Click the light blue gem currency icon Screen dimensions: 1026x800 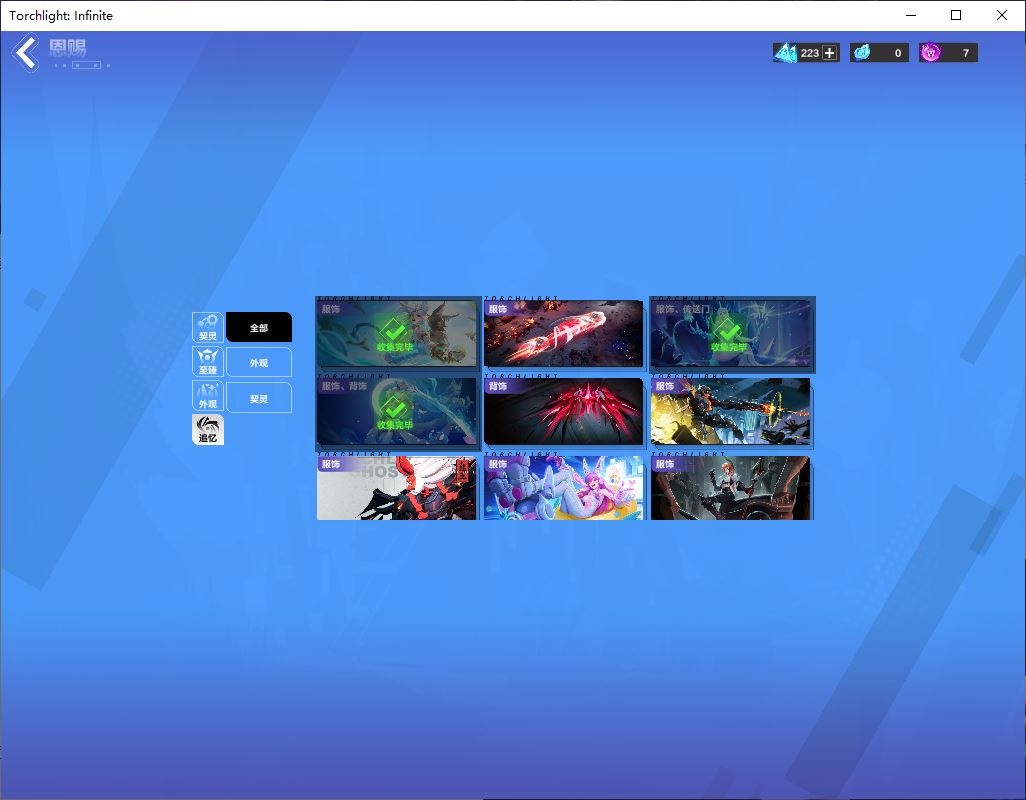[x=862, y=52]
